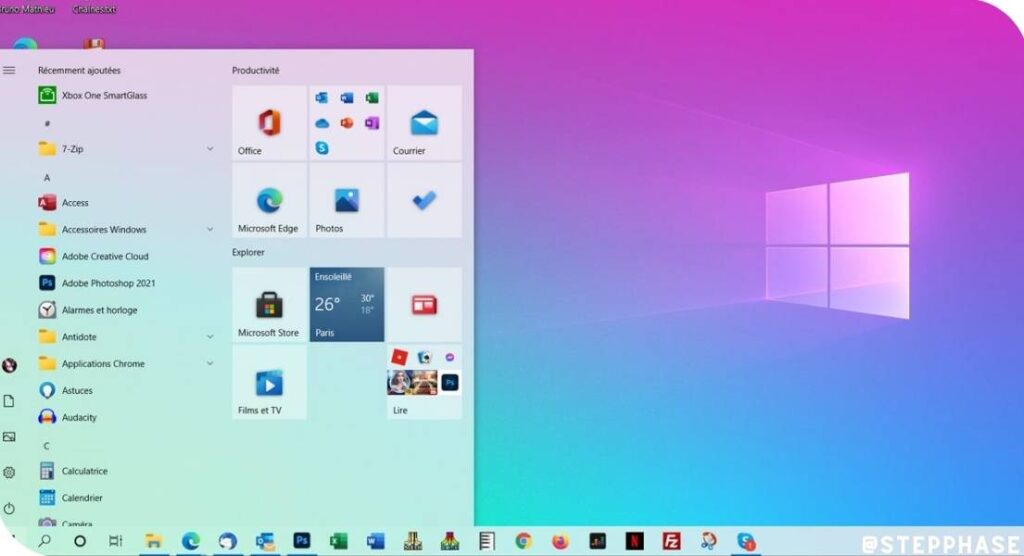The width and height of the screenshot is (1024, 556).
Task: Open Task View on the taskbar
Action: point(116,541)
